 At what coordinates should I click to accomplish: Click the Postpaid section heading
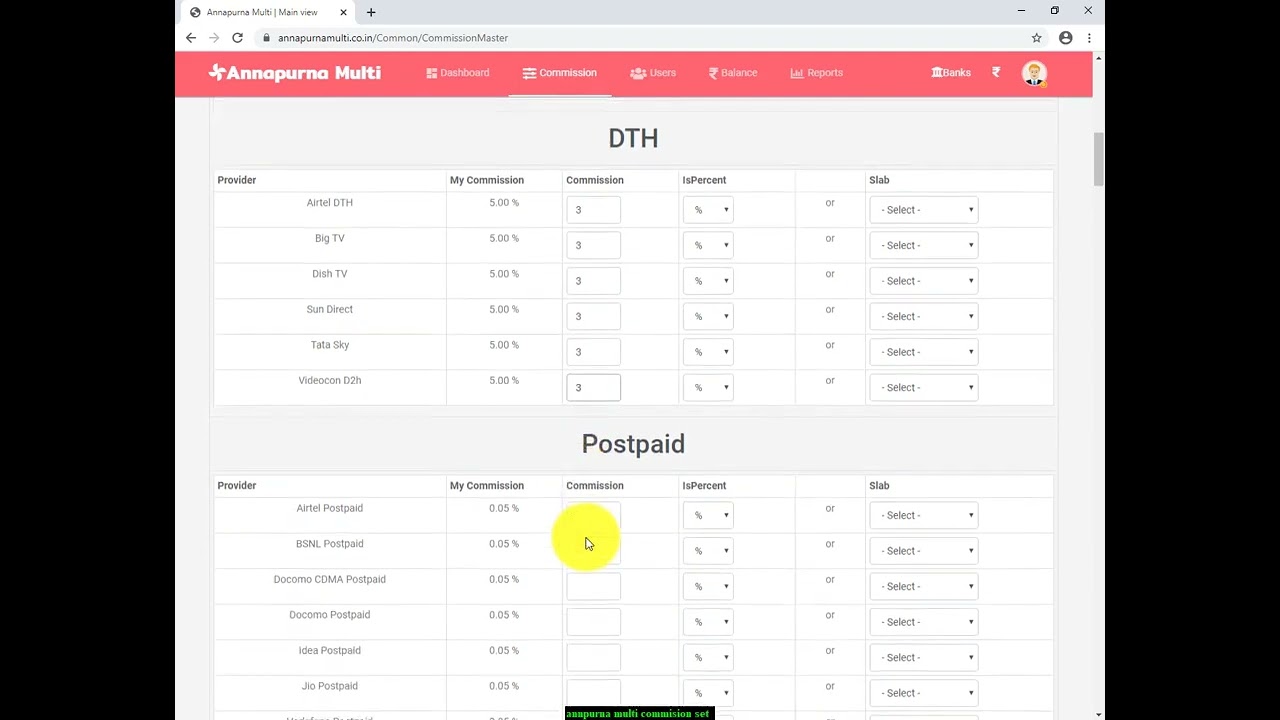[x=633, y=444]
